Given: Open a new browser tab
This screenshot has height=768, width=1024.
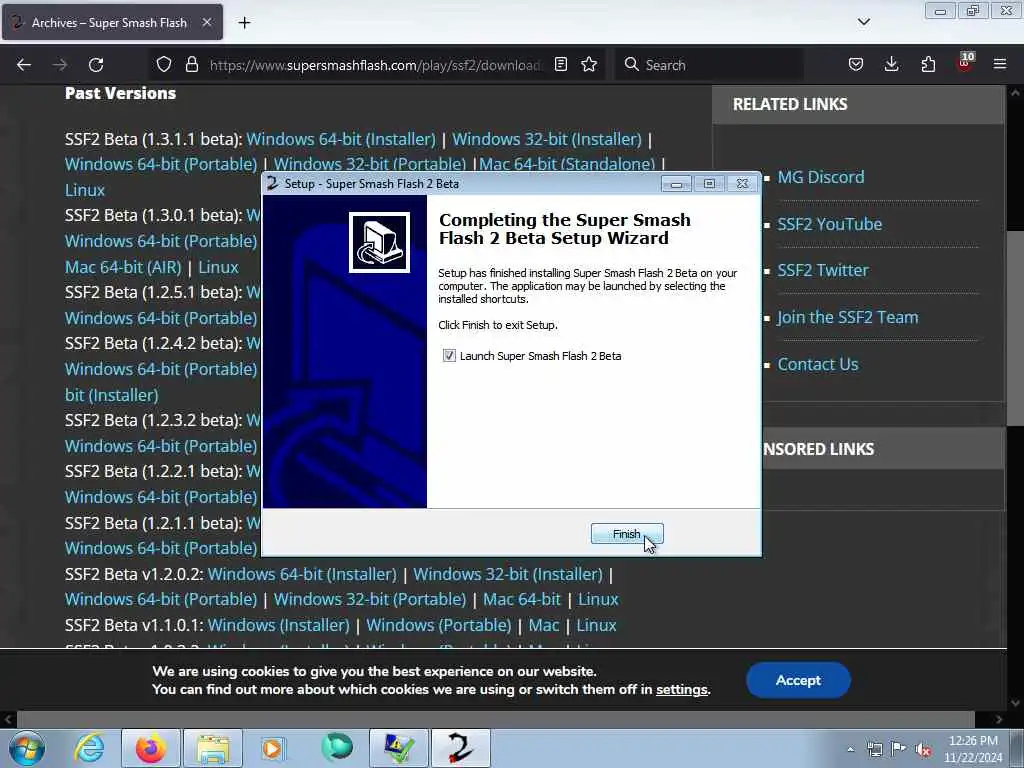Looking at the screenshot, I should [x=244, y=23].
